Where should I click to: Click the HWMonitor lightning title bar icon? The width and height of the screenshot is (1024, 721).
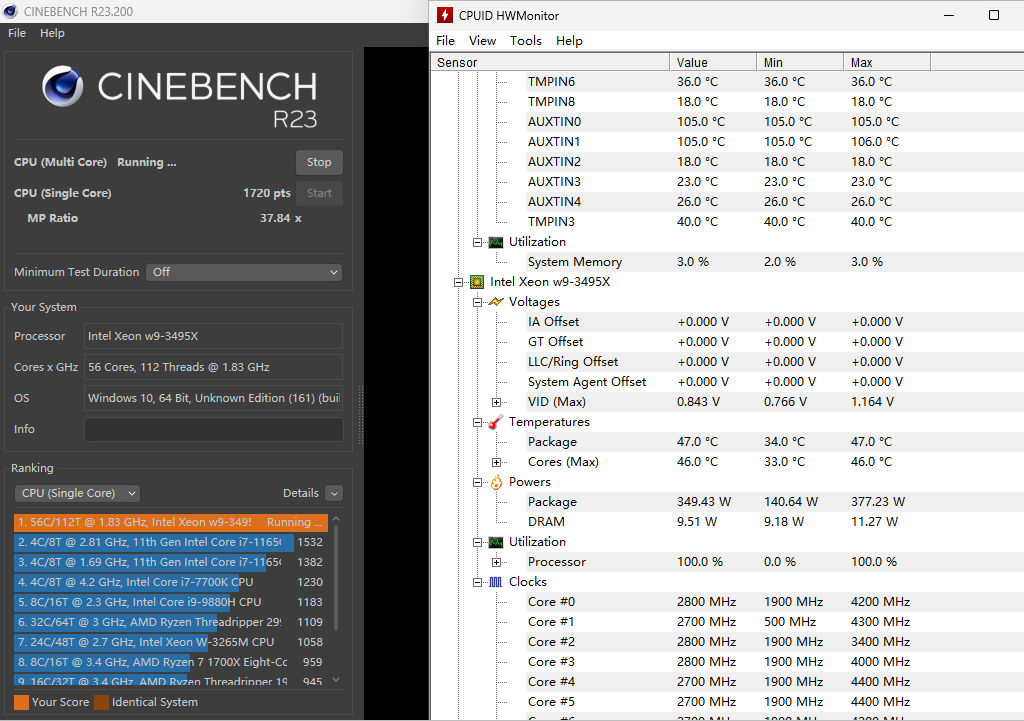pyautogui.click(x=445, y=15)
